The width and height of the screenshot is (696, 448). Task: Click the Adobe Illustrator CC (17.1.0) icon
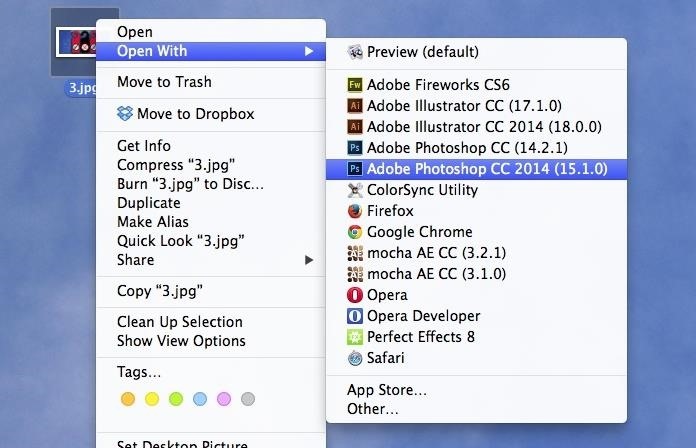[355, 106]
